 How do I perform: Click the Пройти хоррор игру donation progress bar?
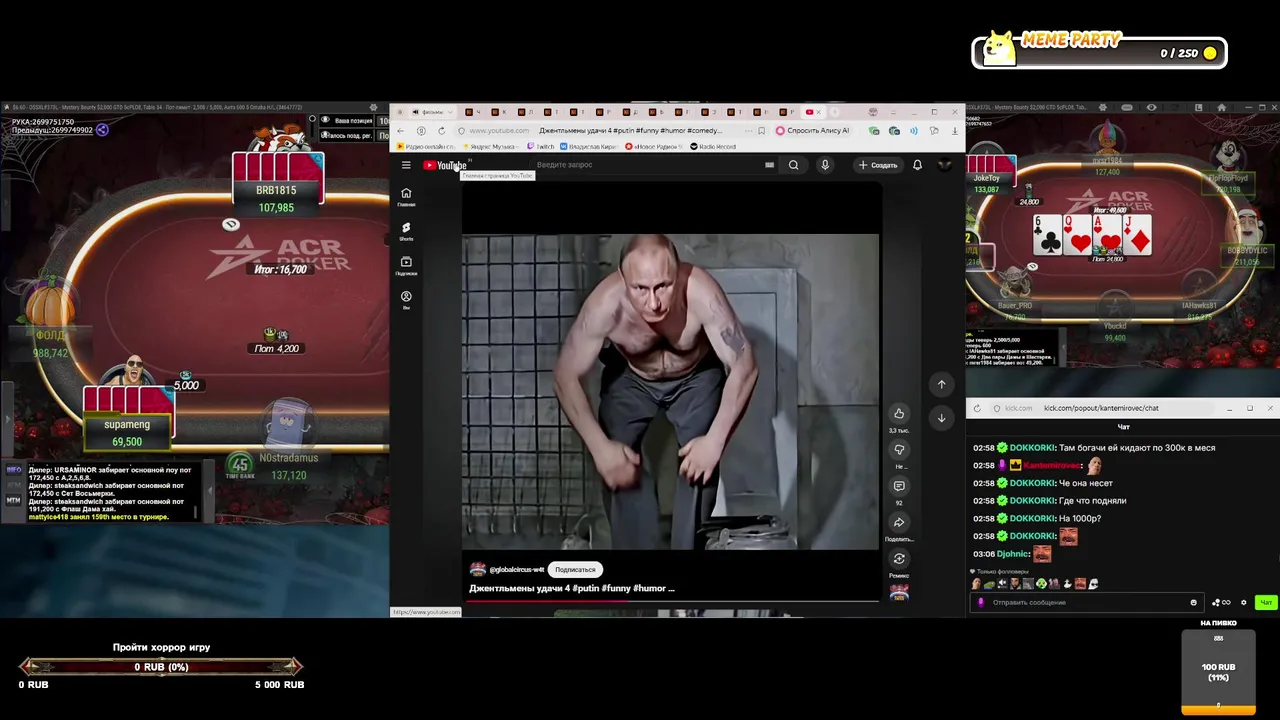(162, 667)
